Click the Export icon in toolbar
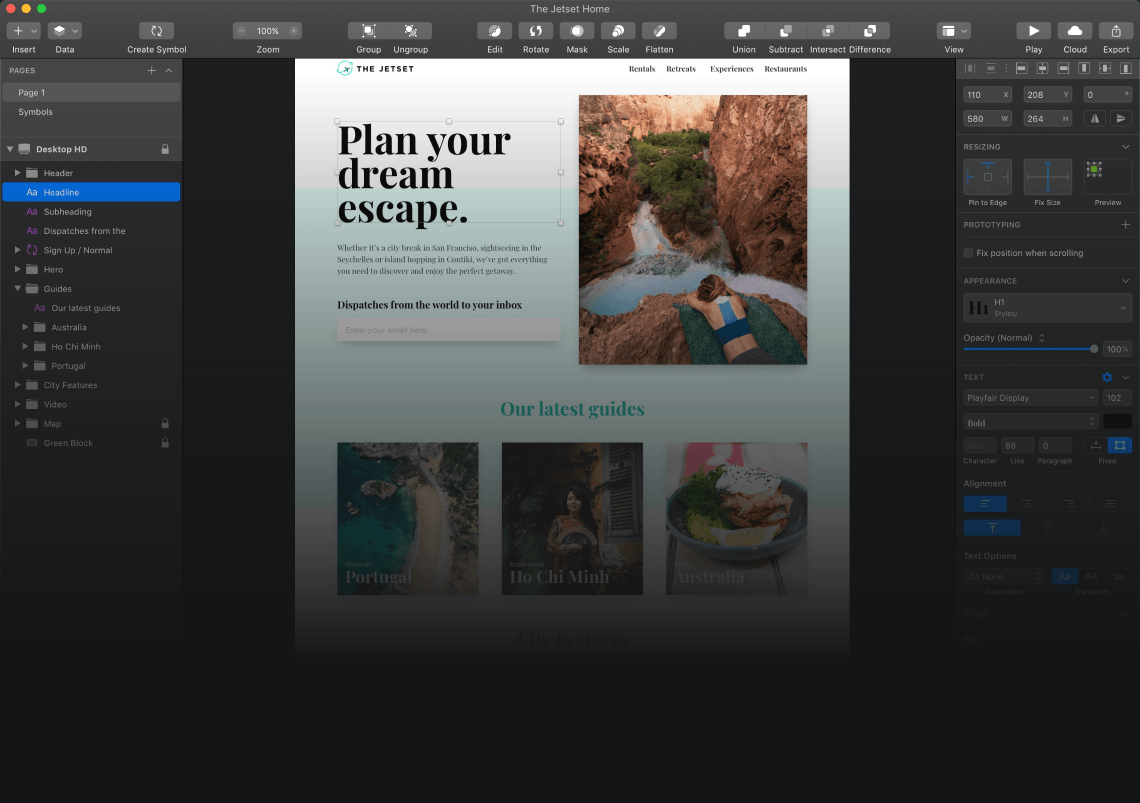Image resolution: width=1140 pixels, height=803 pixels. coord(1116,31)
